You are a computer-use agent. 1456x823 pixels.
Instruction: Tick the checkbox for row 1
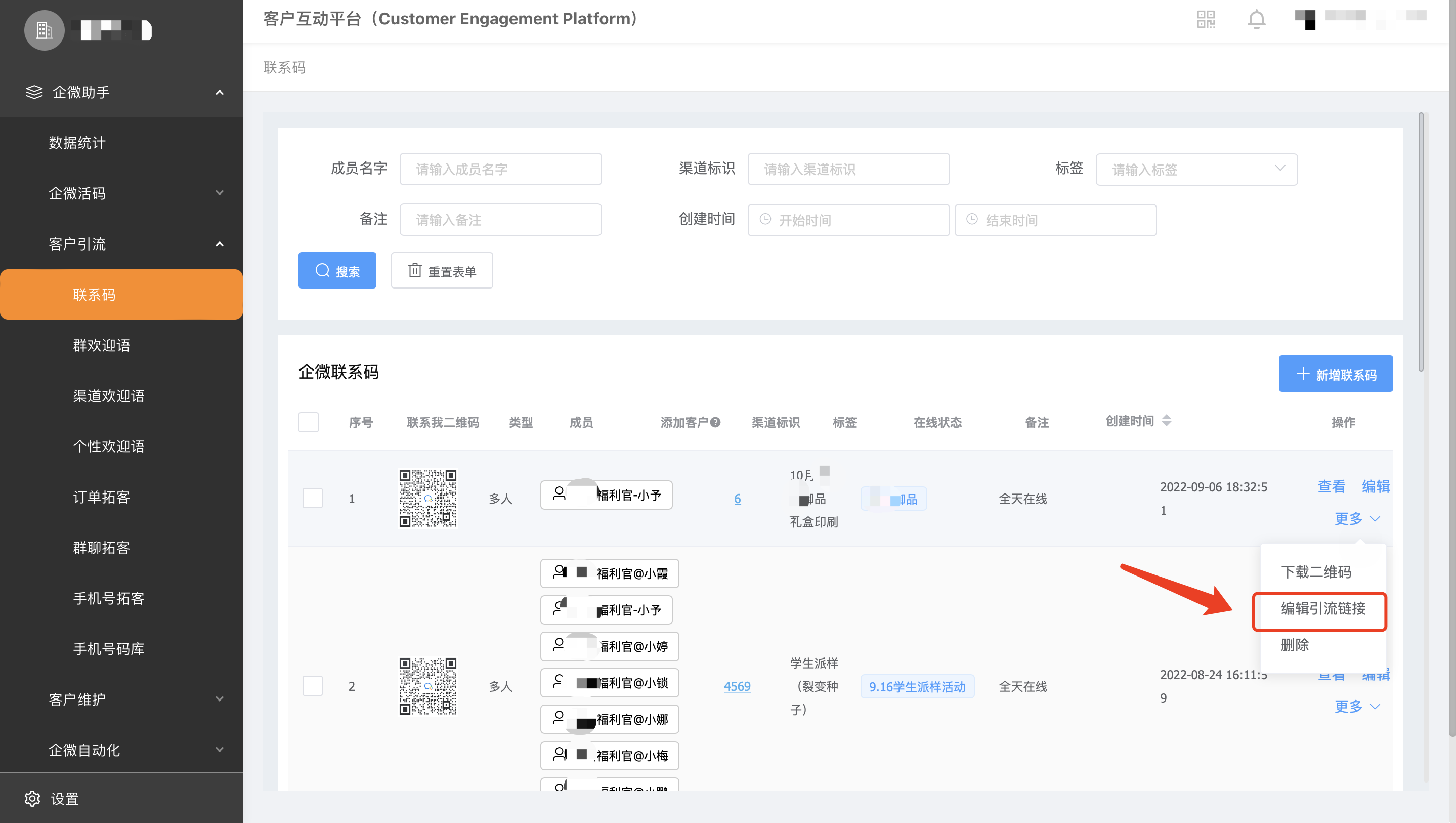(x=313, y=499)
